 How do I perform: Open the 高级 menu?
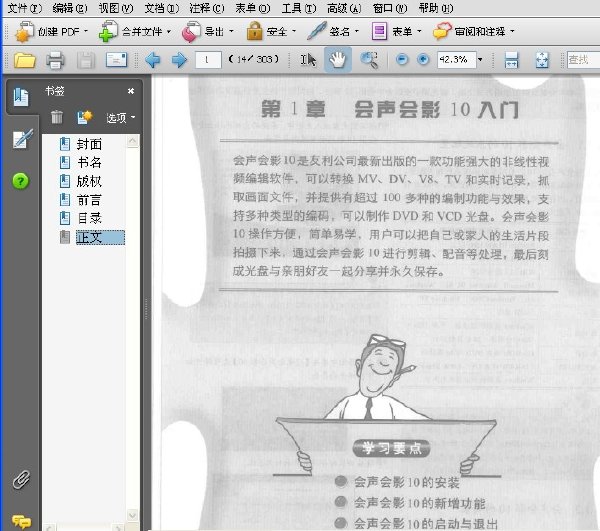tap(344, 8)
